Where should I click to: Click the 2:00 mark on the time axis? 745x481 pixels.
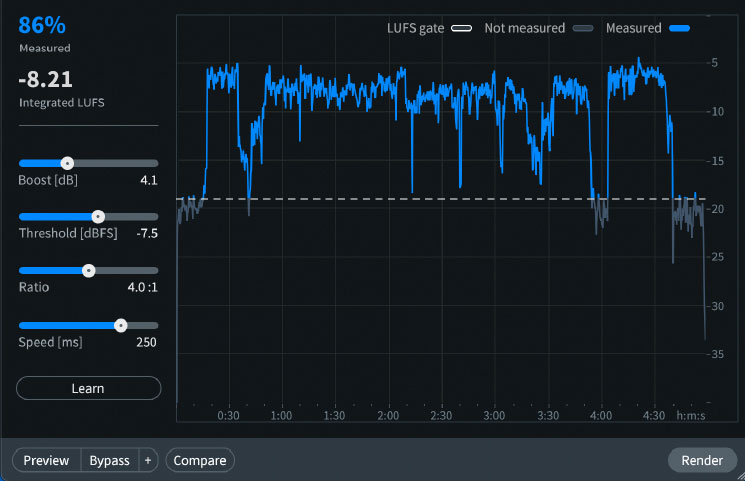388,415
